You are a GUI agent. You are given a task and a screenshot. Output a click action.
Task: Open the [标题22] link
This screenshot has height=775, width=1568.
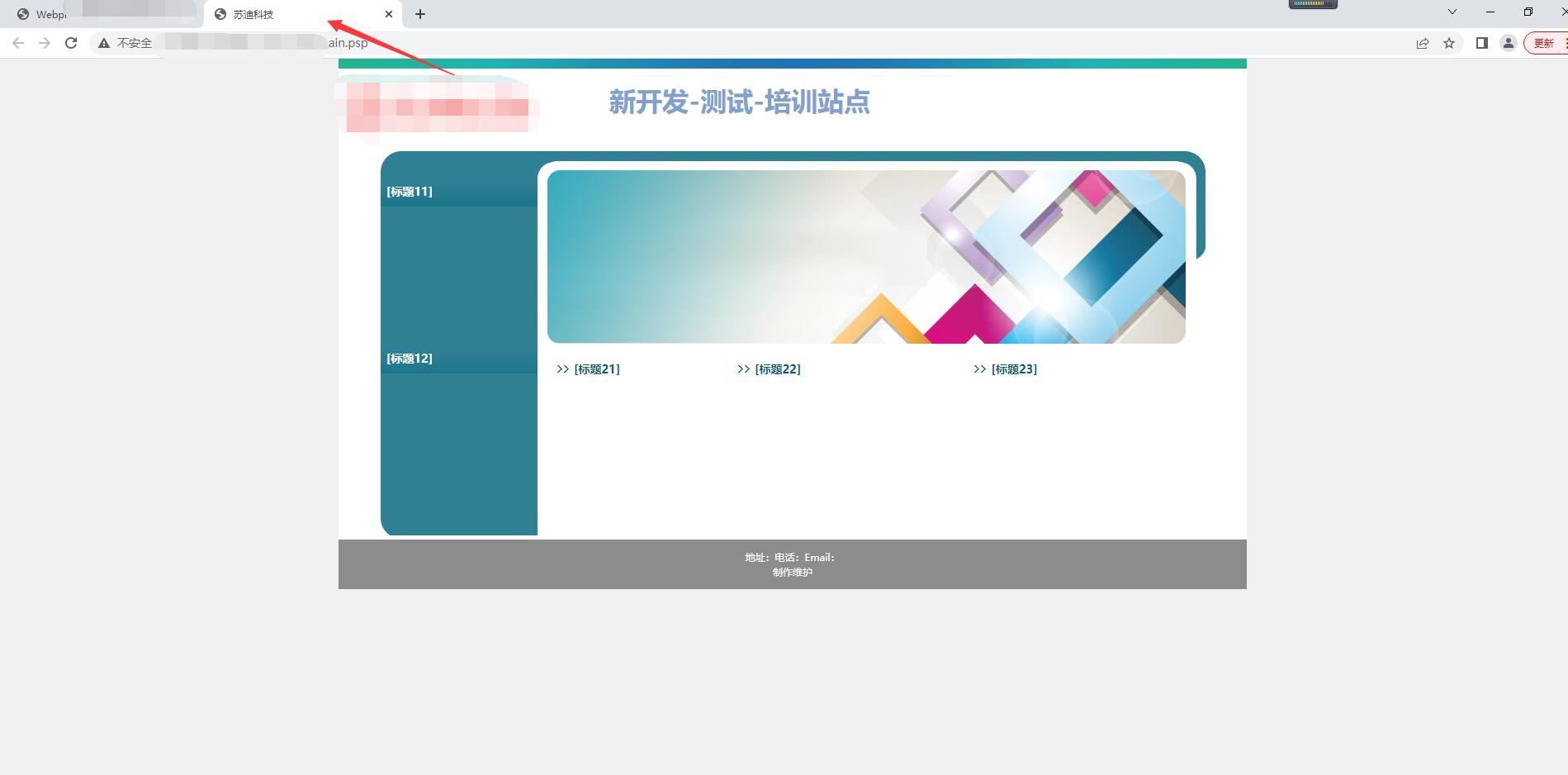coord(777,369)
